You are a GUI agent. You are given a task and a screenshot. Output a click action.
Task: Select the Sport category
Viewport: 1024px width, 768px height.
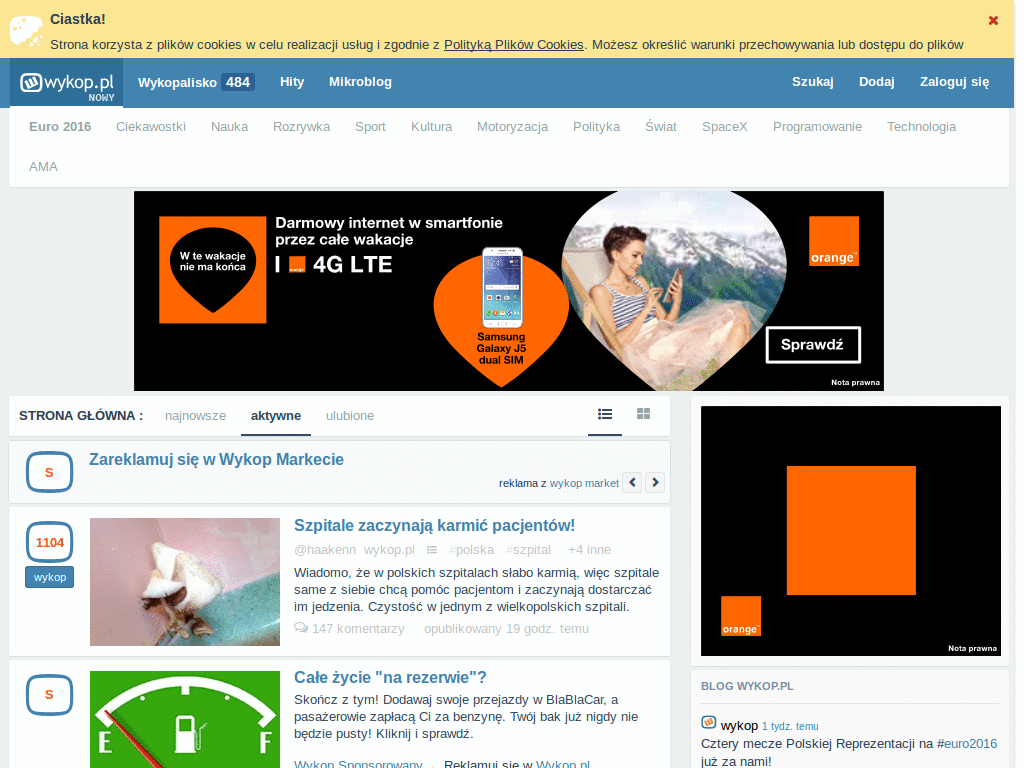pos(370,127)
